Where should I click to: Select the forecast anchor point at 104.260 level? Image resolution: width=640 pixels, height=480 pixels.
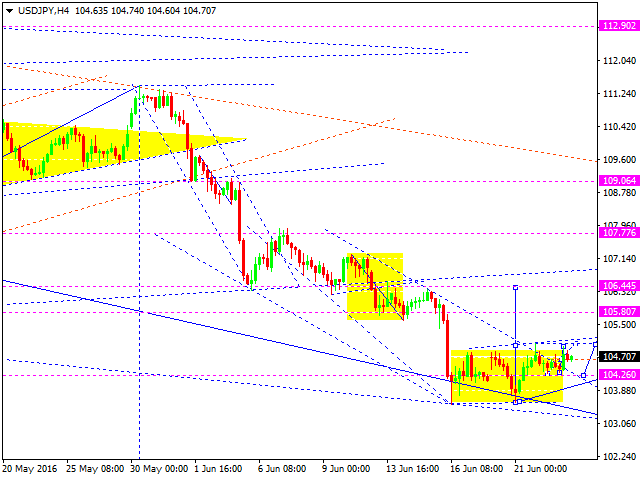584,376
